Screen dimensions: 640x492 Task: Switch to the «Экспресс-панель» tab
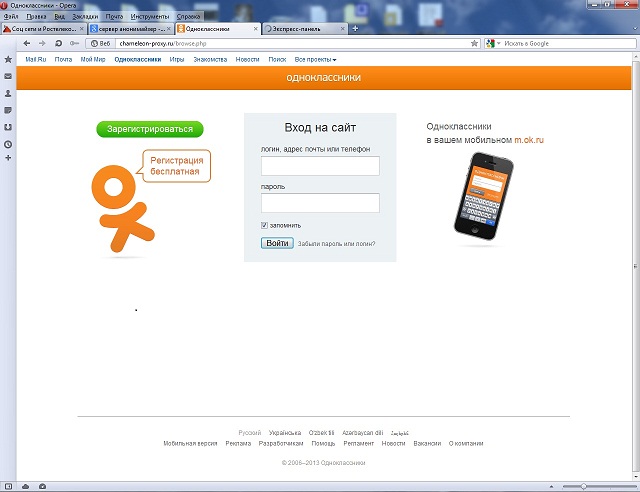click(298, 30)
